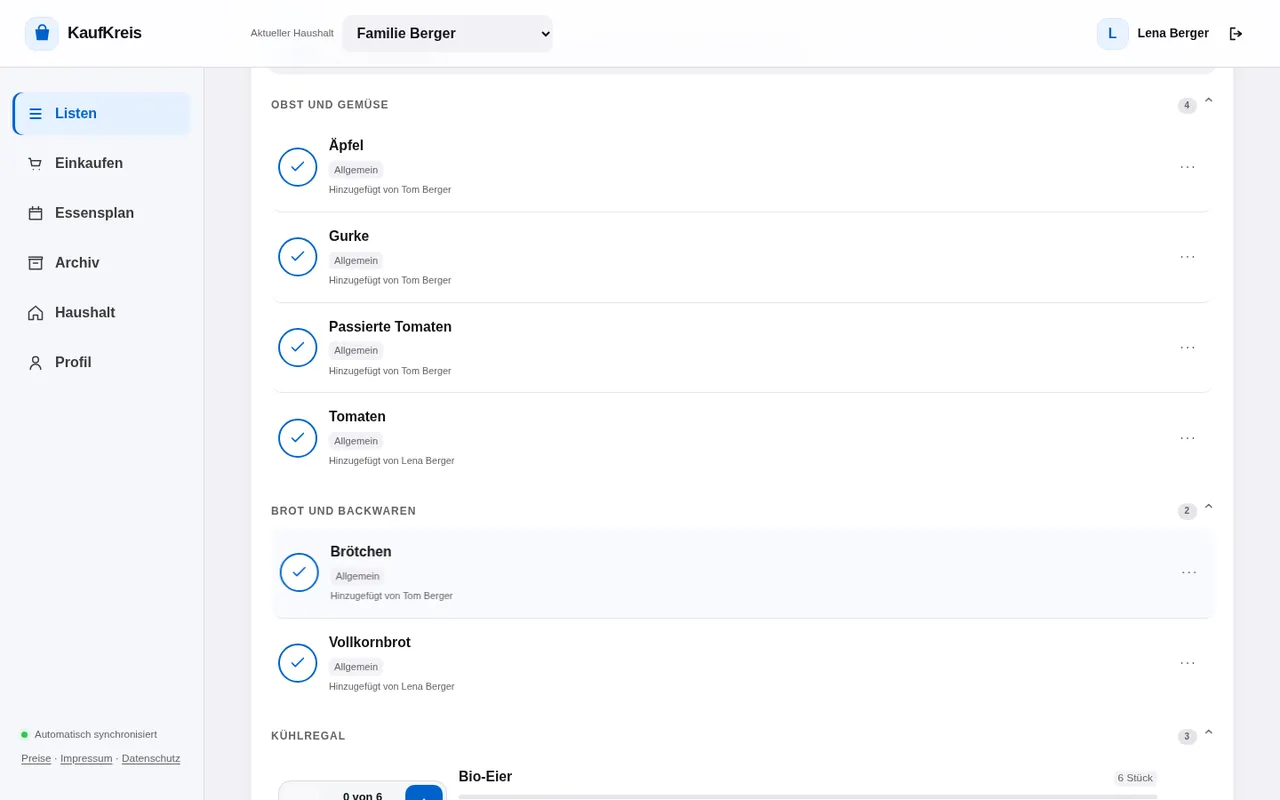Check off Passierte Tomaten
This screenshot has height=800, width=1280.
click(x=298, y=347)
